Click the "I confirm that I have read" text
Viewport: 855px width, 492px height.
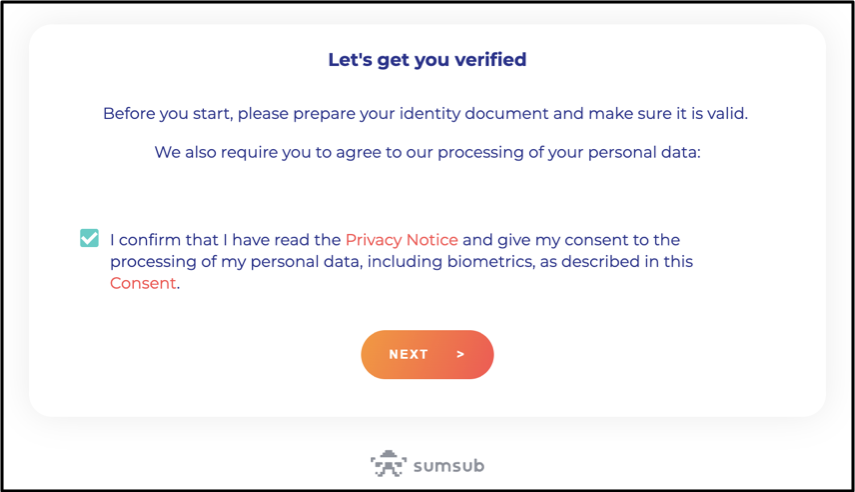[x=225, y=240]
